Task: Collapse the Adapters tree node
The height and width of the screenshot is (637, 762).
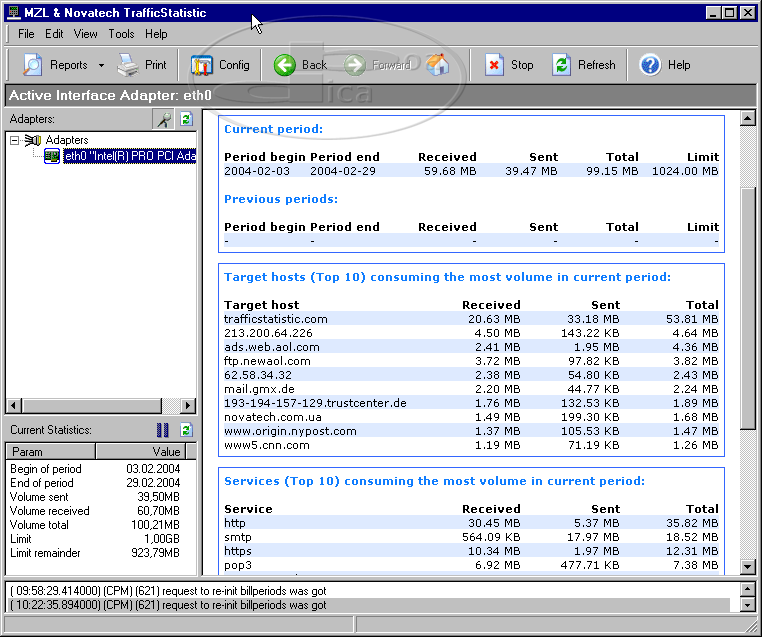Action: point(15,141)
